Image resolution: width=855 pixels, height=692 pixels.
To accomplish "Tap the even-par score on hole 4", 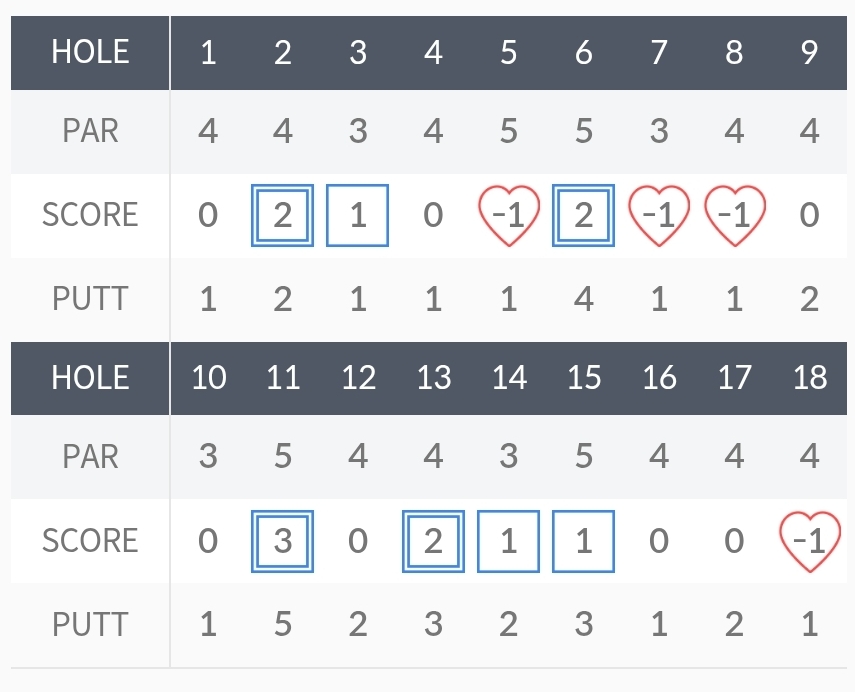I will [433, 216].
